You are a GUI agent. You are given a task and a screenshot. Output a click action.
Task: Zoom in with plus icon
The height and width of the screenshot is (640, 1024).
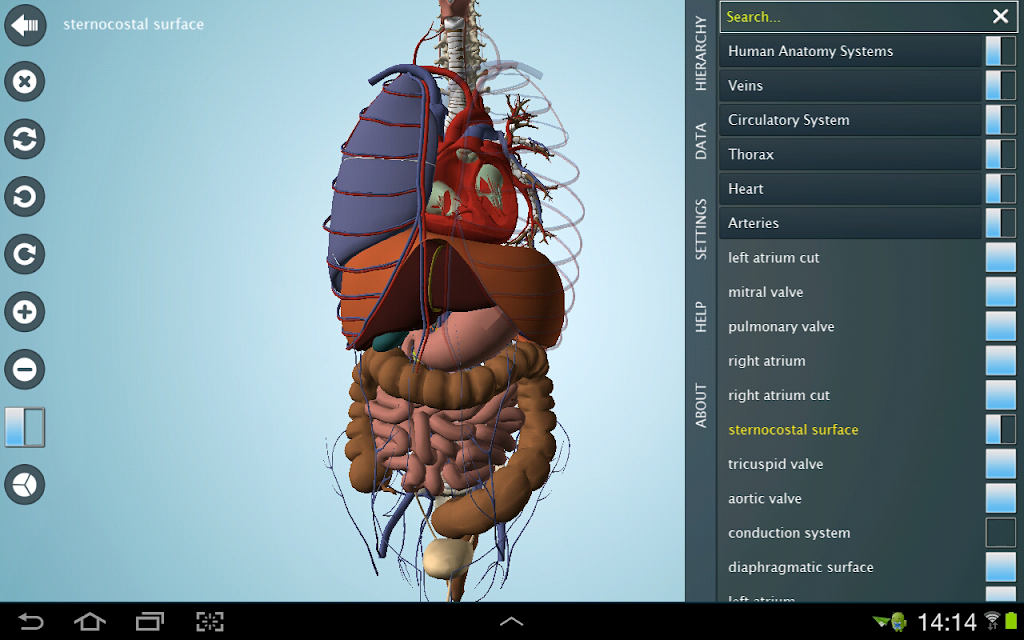pyautogui.click(x=25, y=312)
